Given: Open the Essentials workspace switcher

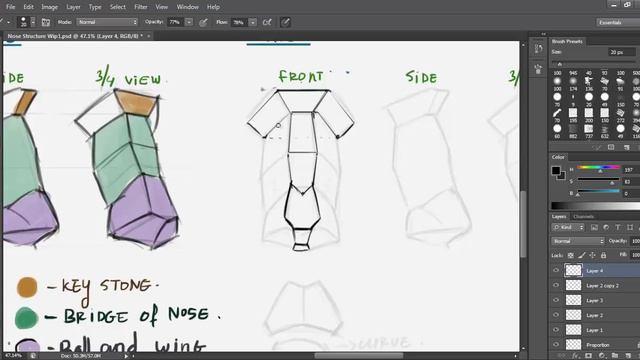Looking at the screenshot, I should (618, 22).
